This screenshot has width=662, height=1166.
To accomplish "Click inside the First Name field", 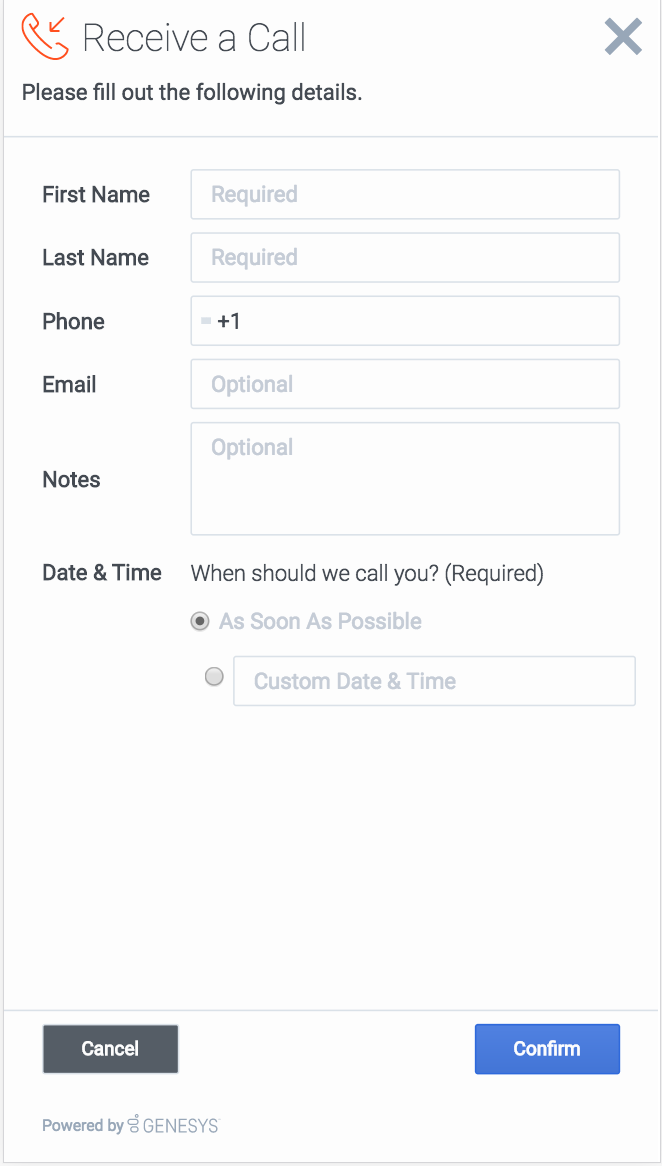I will coord(404,194).
